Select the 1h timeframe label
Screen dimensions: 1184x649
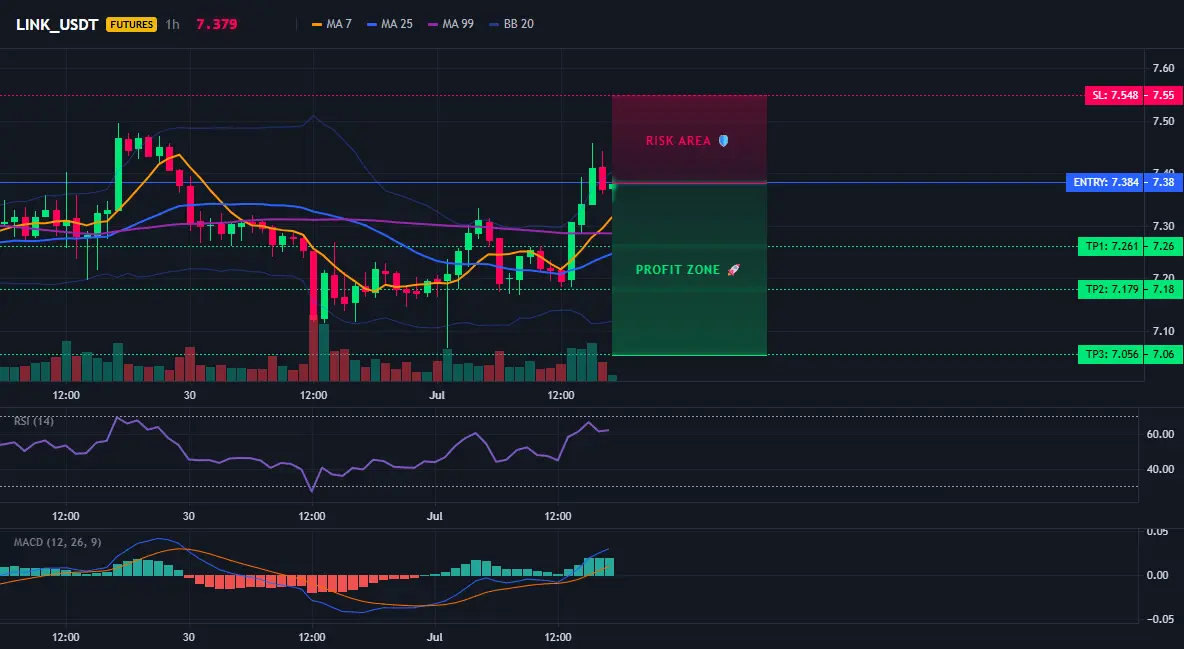(x=172, y=24)
